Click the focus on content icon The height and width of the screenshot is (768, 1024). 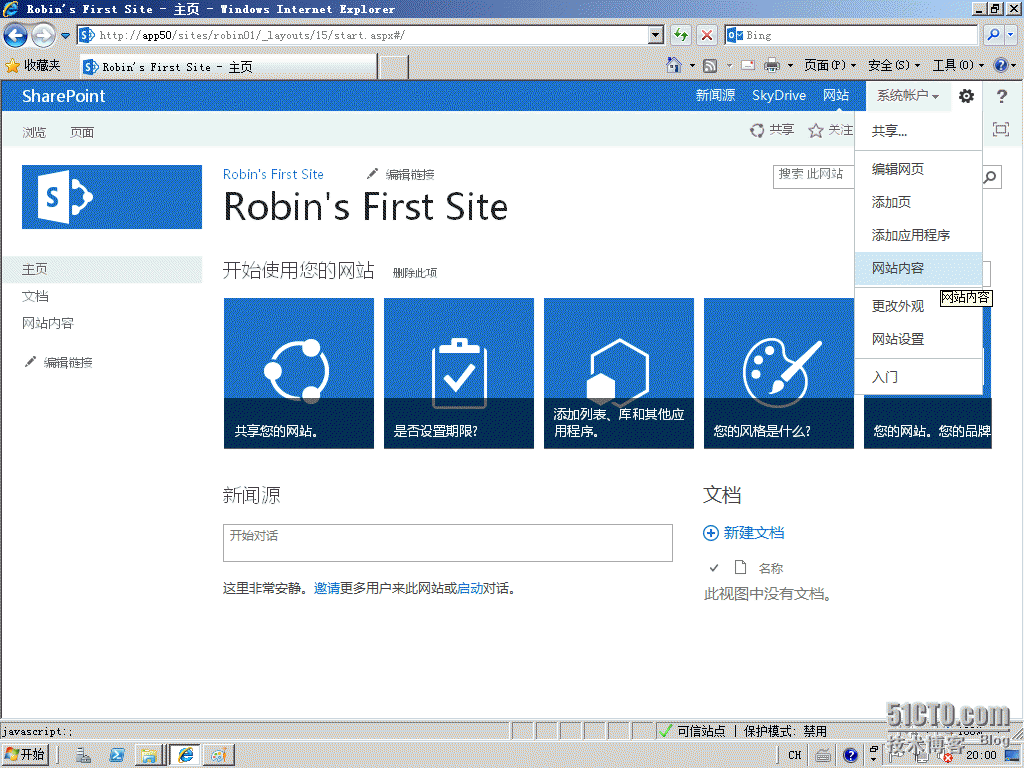[1000, 129]
